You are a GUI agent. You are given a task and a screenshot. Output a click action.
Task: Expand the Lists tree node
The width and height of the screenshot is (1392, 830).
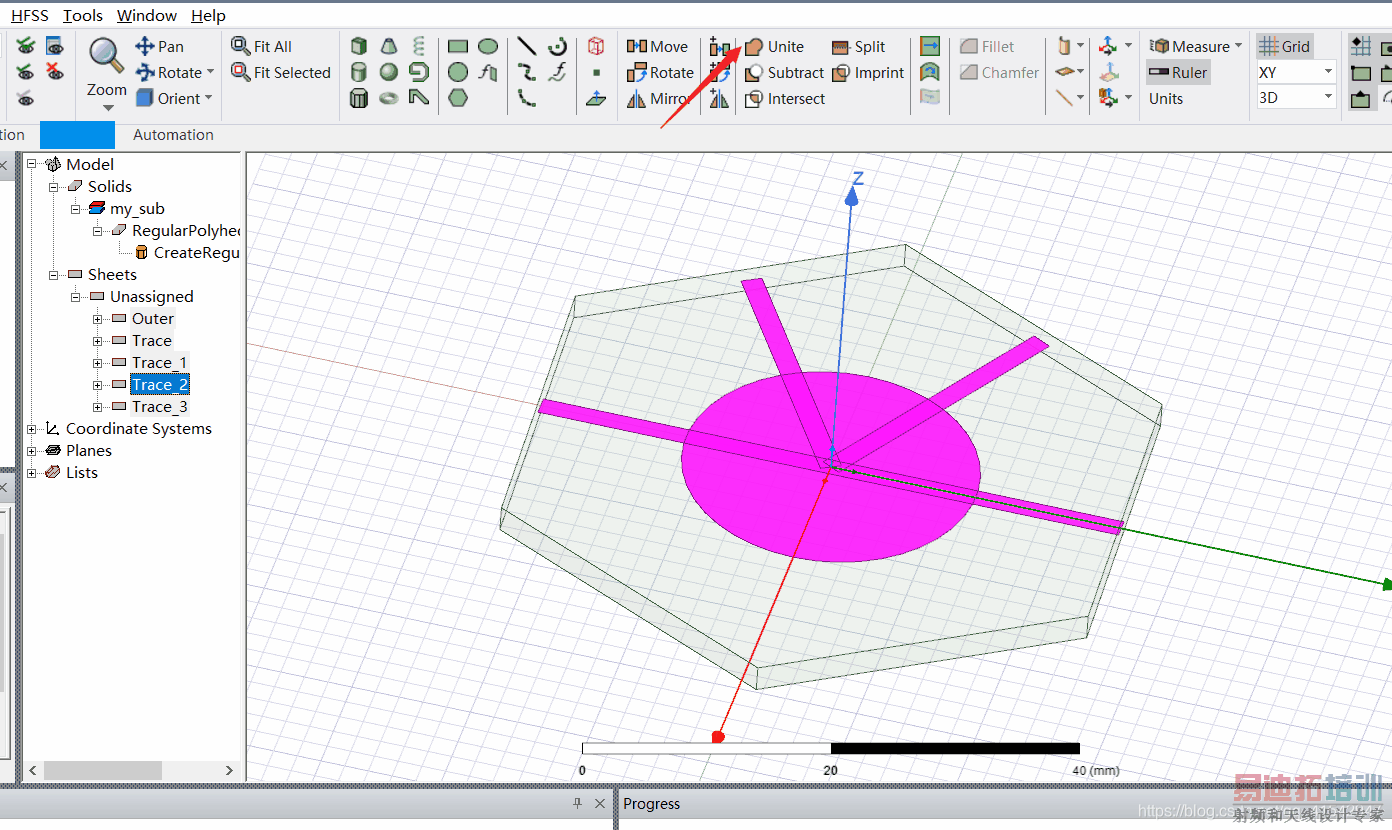pos(31,473)
